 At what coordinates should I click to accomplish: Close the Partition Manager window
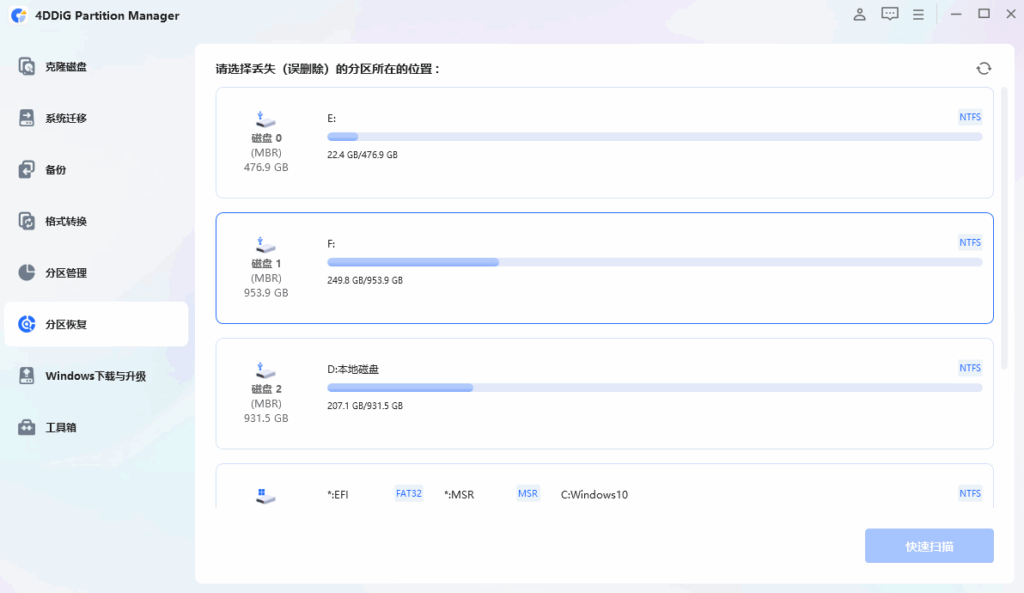tap(1011, 14)
